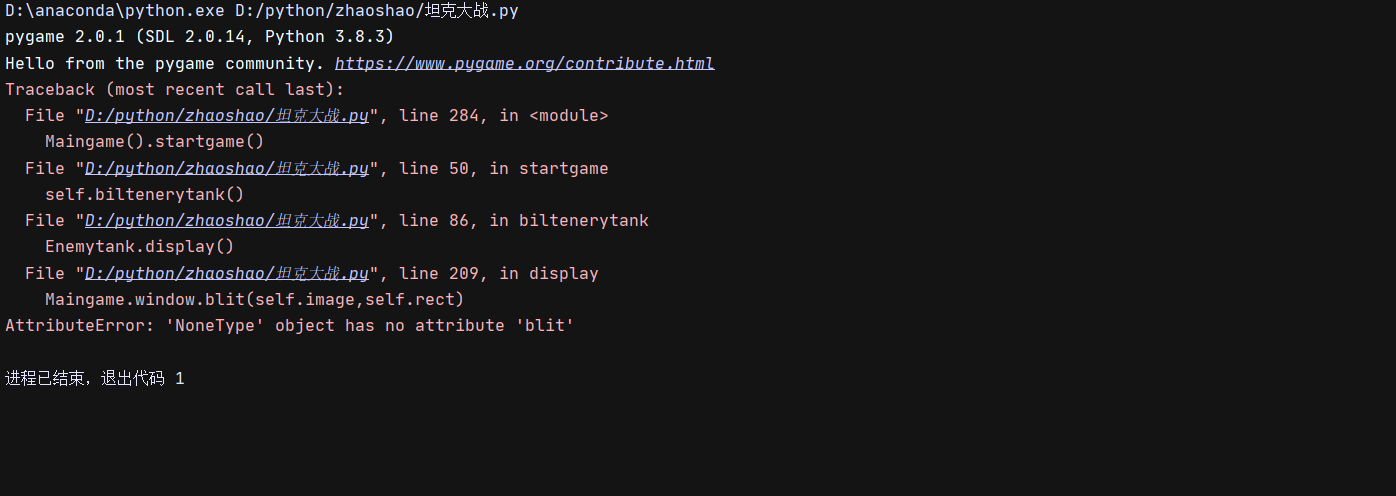Image resolution: width=1396 pixels, height=496 pixels.
Task: Open file link for line 86 biltenerytank
Action: (227, 220)
